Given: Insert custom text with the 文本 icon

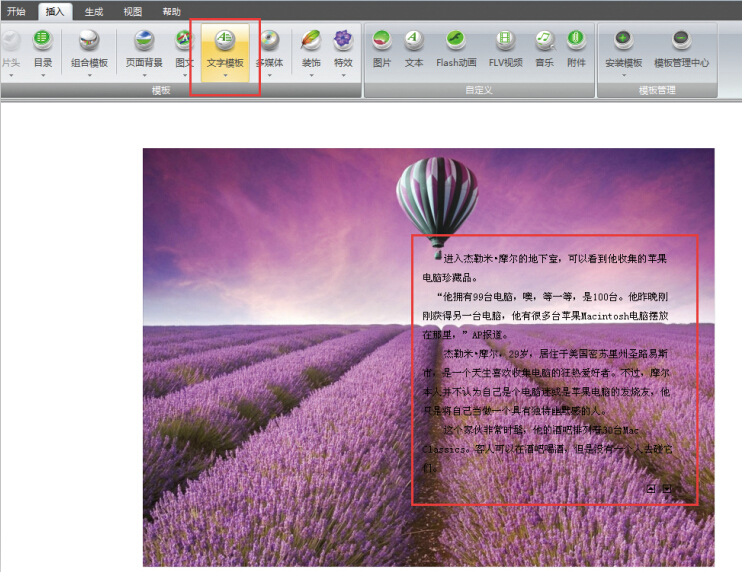Looking at the screenshot, I should 413,41.
